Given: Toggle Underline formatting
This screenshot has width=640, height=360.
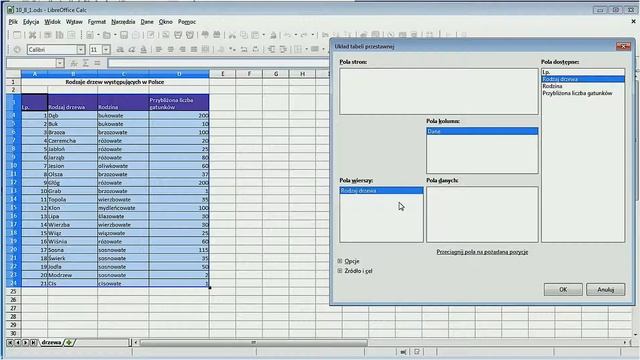Looking at the screenshot, I should click(x=143, y=50).
